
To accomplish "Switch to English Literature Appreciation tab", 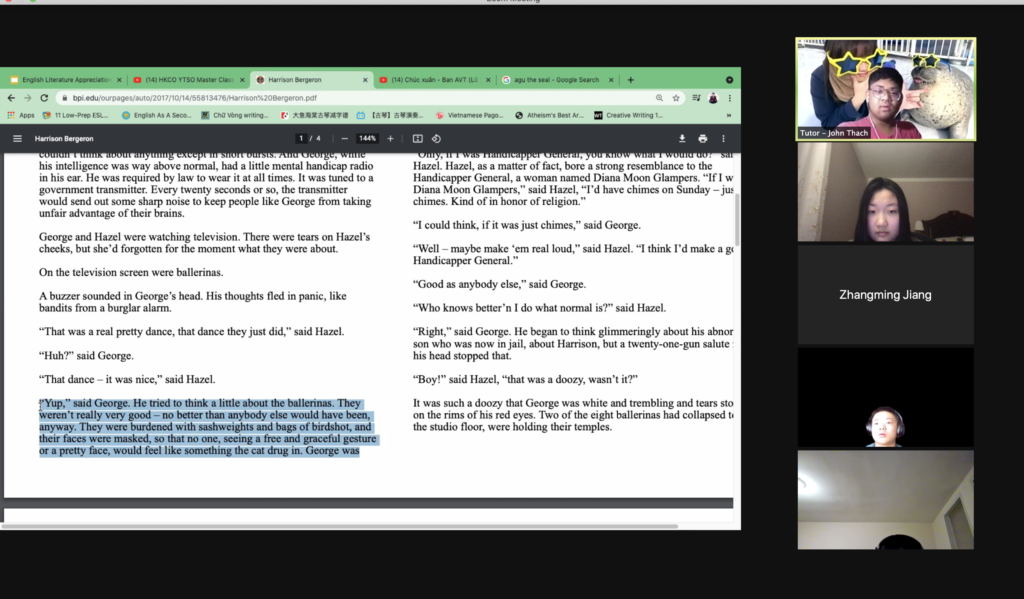I will point(66,80).
